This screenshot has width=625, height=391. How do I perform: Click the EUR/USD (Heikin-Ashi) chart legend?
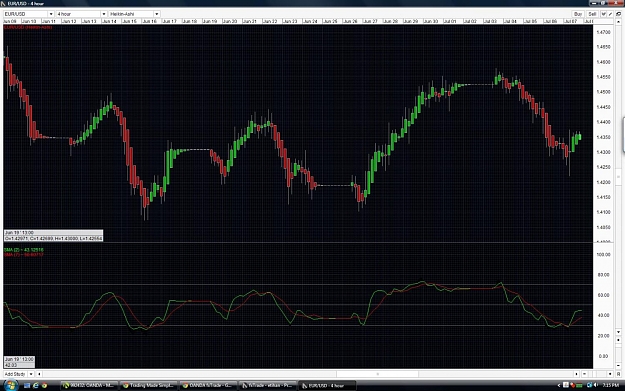point(28,27)
